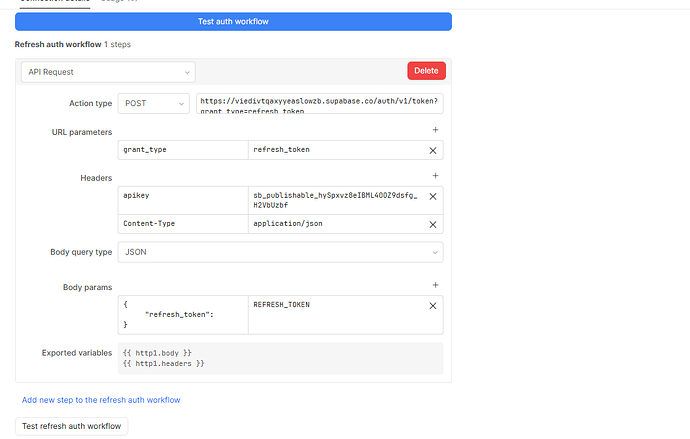Remove the apikey header row
The height and width of the screenshot is (439, 690).
[433, 197]
